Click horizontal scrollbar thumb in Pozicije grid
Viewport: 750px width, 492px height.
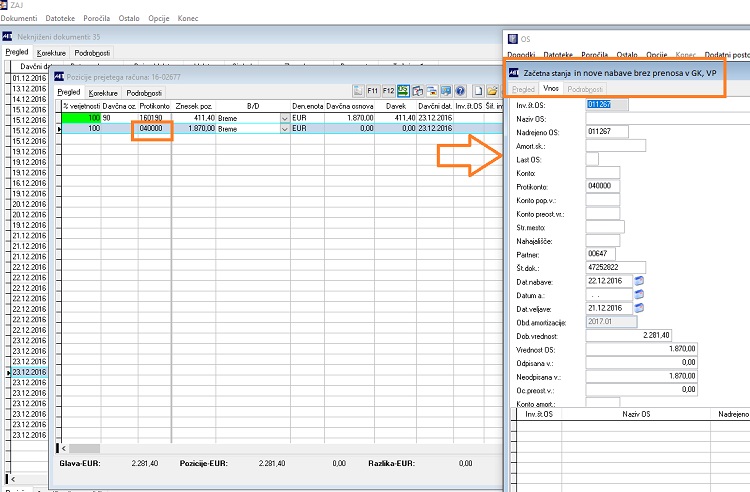[85, 448]
